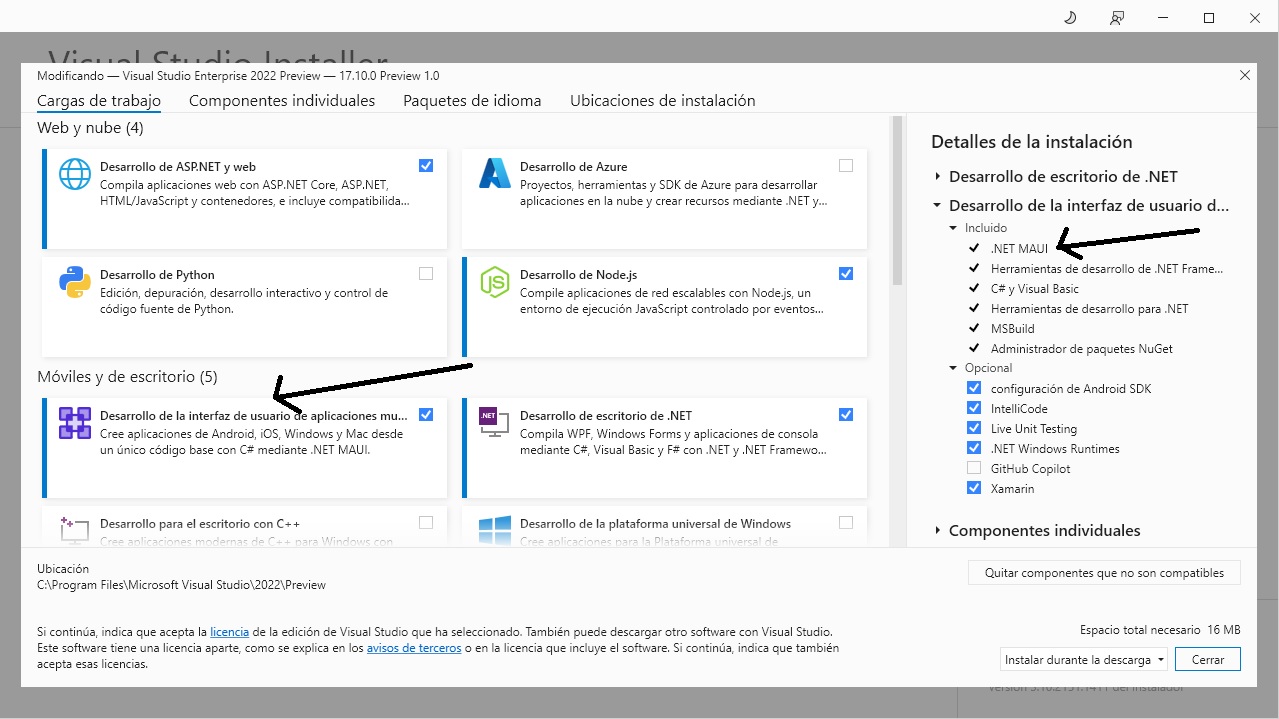This screenshot has height=719, width=1279.
Task: Click Quitar componentes que no son compatibles
Action: coord(1104,573)
